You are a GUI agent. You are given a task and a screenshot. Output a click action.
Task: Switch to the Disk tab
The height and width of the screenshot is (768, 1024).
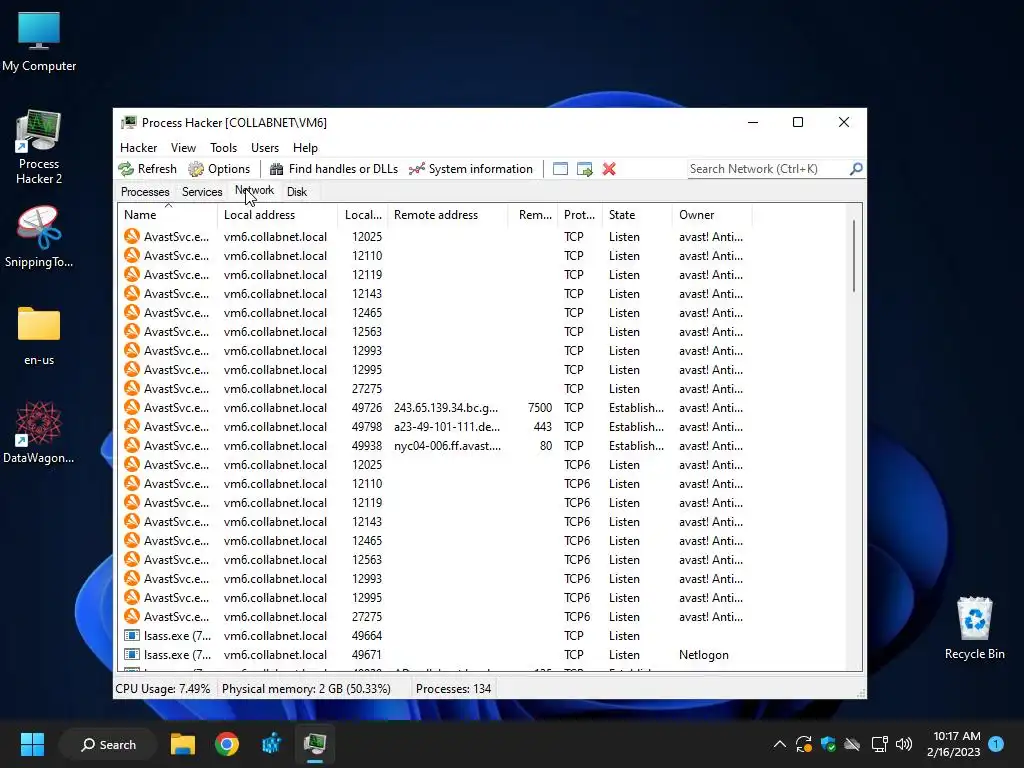click(296, 191)
